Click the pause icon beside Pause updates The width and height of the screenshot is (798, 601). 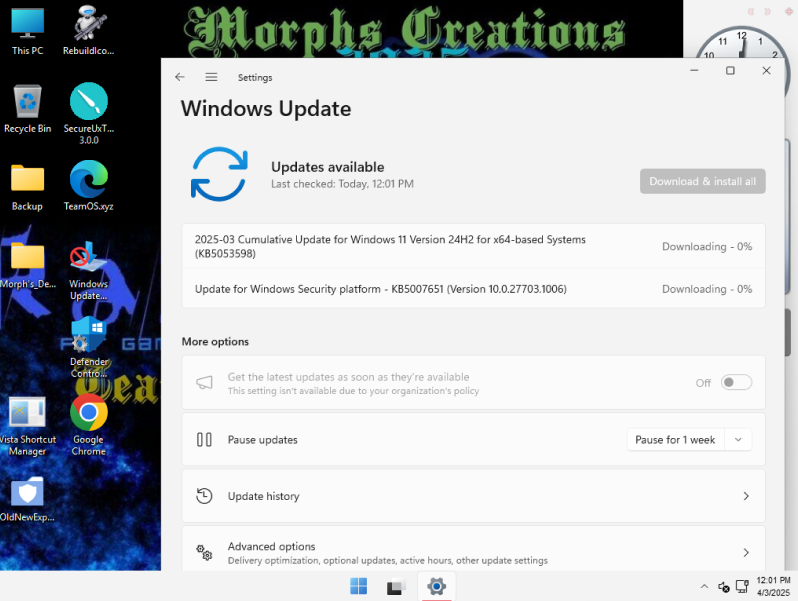coord(204,440)
